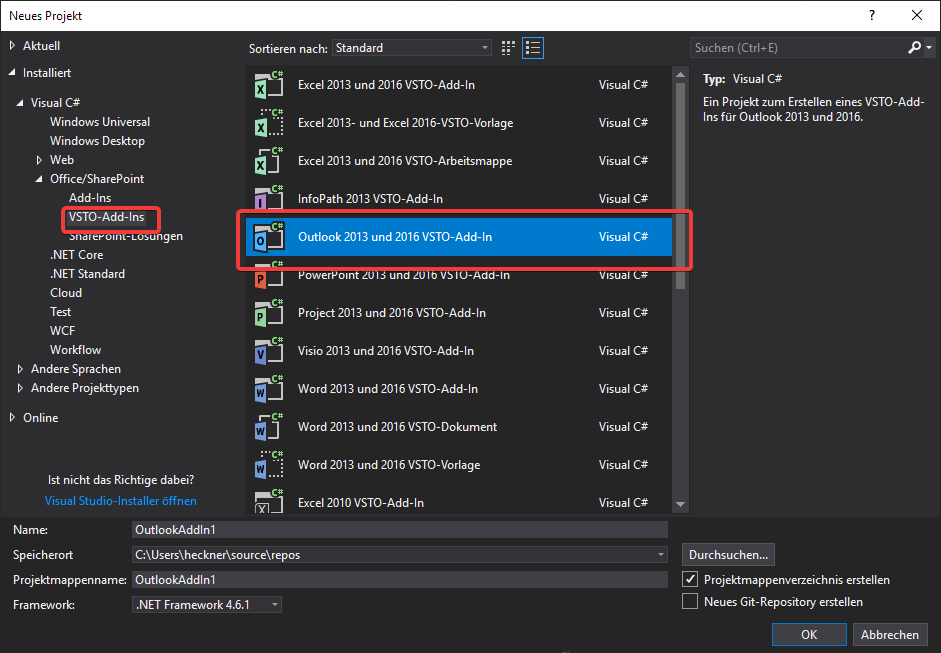The image size is (941, 653).
Task: Toggle Projektmappenverzeichnis erstellen checkbox
Action: (690, 579)
